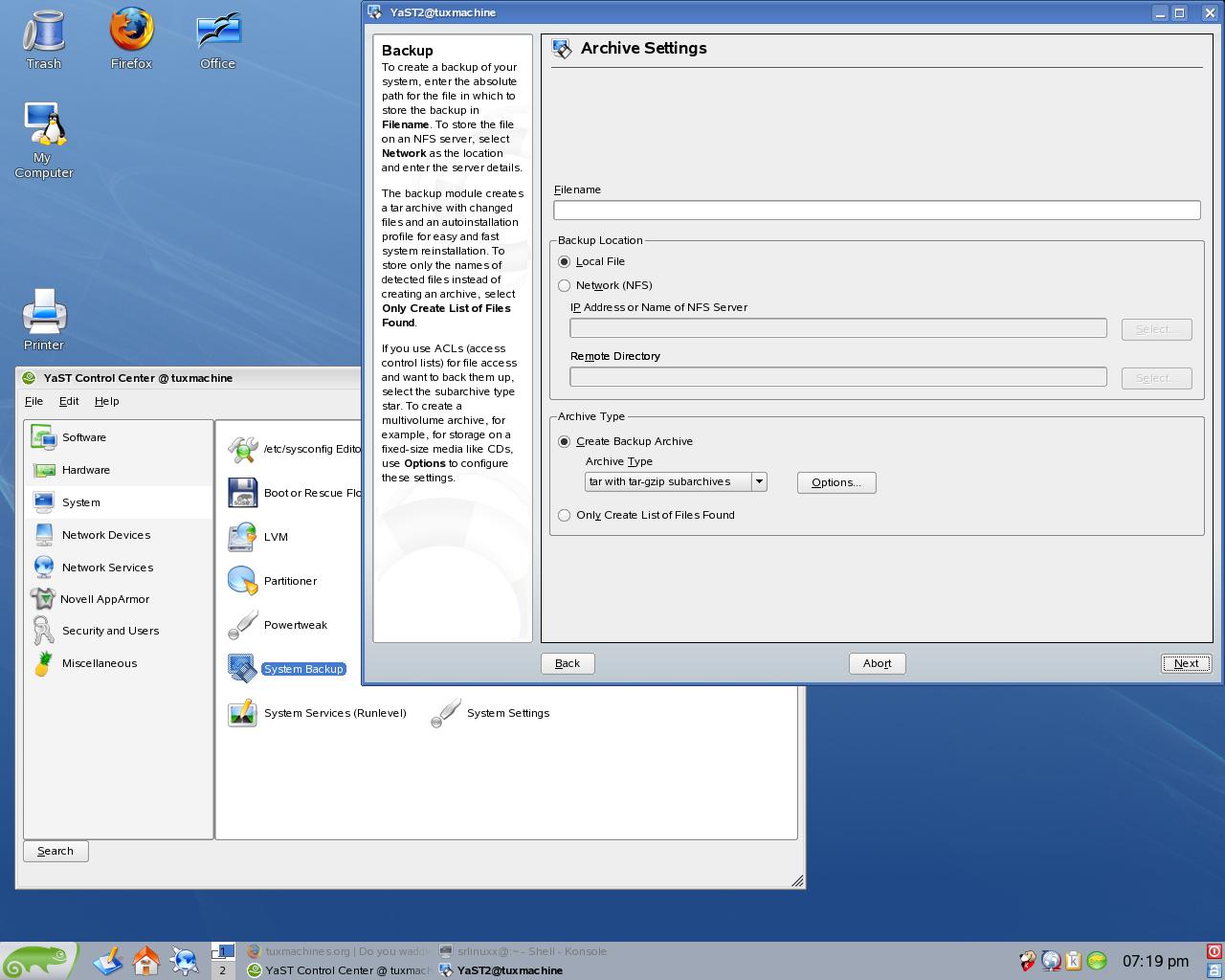Click the lock session panel button
Screen dimensions: 1225x980
[1214, 970]
